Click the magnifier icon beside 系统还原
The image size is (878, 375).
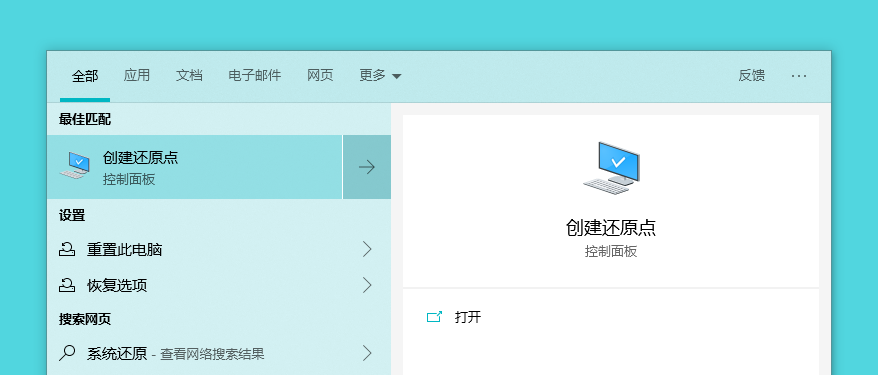pos(67,353)
